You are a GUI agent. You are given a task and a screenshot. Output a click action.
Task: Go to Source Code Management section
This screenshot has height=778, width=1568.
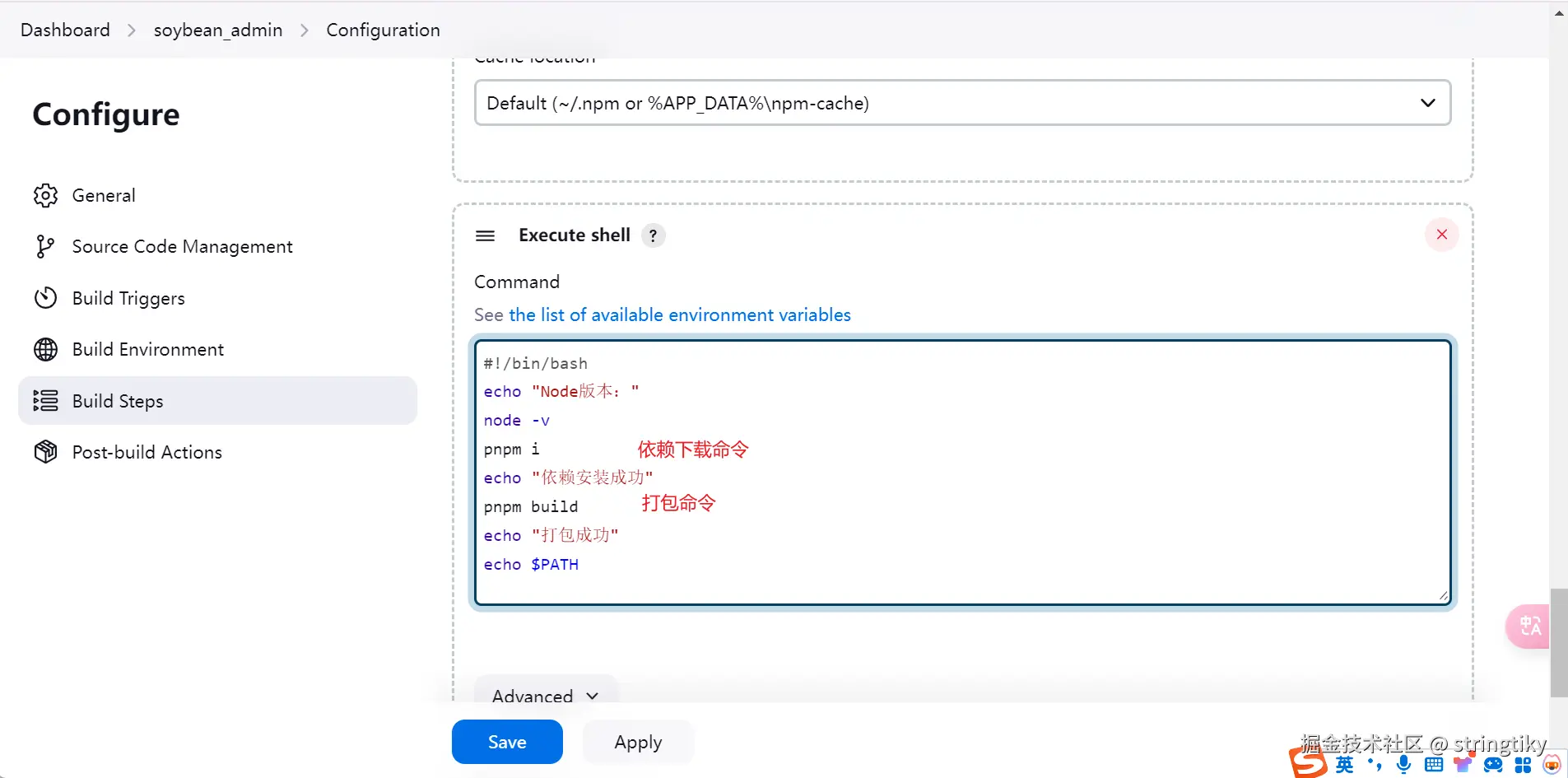pos(217,246)
